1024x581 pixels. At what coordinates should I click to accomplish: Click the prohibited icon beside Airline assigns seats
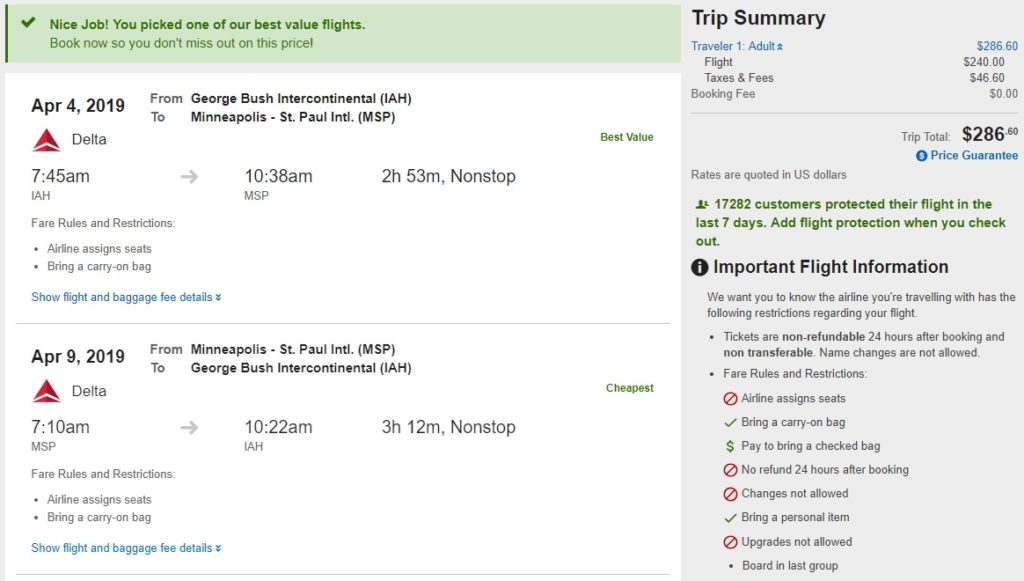click(x=730, y=398)
